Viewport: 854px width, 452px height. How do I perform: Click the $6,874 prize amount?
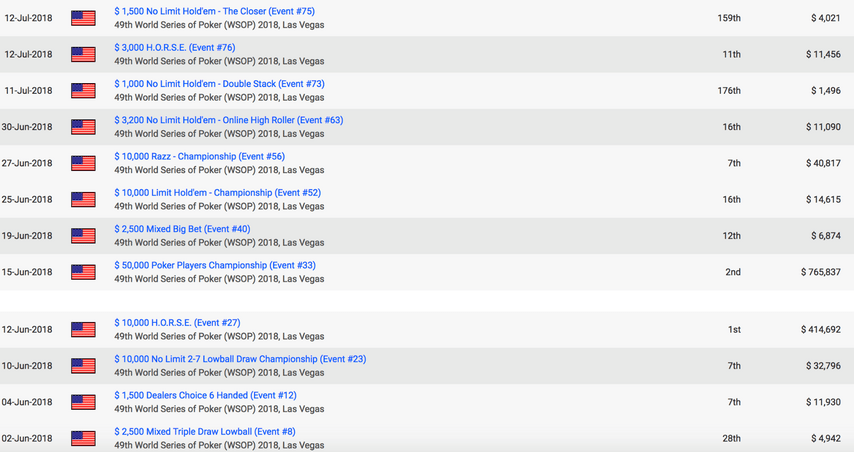point(826,236)
